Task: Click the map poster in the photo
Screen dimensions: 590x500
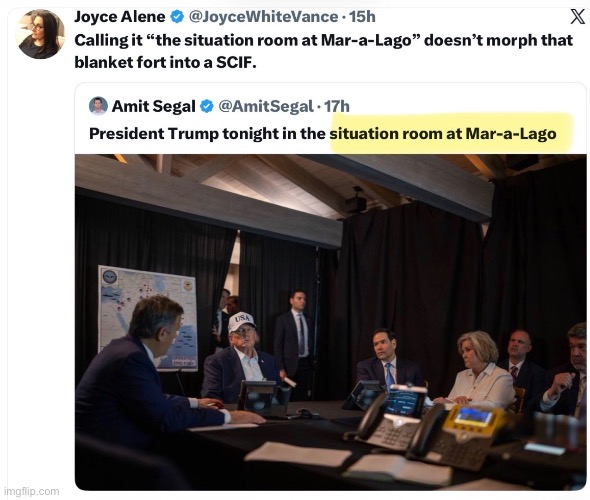Action: 148,318
